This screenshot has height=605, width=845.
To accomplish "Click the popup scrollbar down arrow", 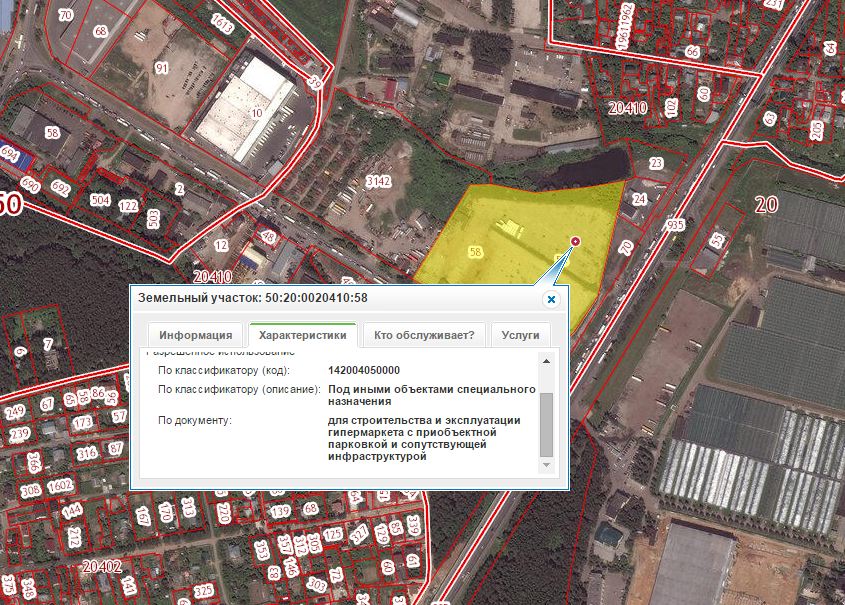I will click(546, 465).
